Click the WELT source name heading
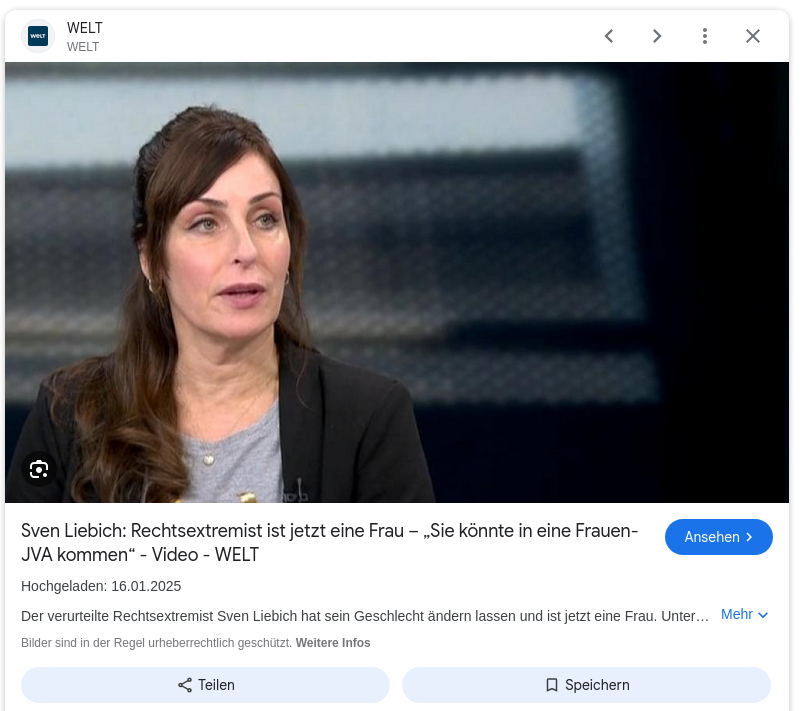The image size is (803, 711). tap(84, 28)
